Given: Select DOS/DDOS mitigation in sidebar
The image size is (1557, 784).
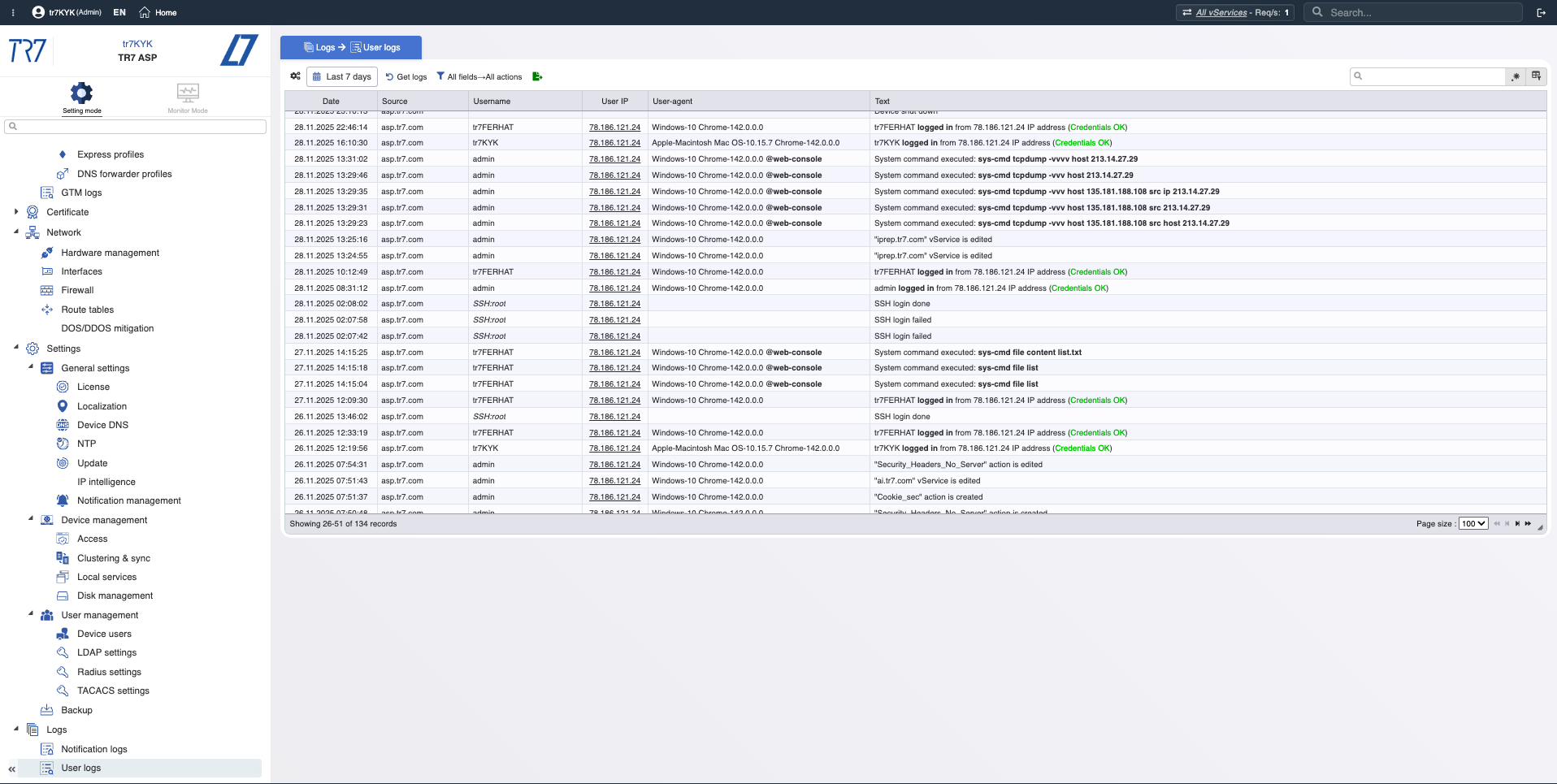Looking at the screenshot, I should point(107,328).
